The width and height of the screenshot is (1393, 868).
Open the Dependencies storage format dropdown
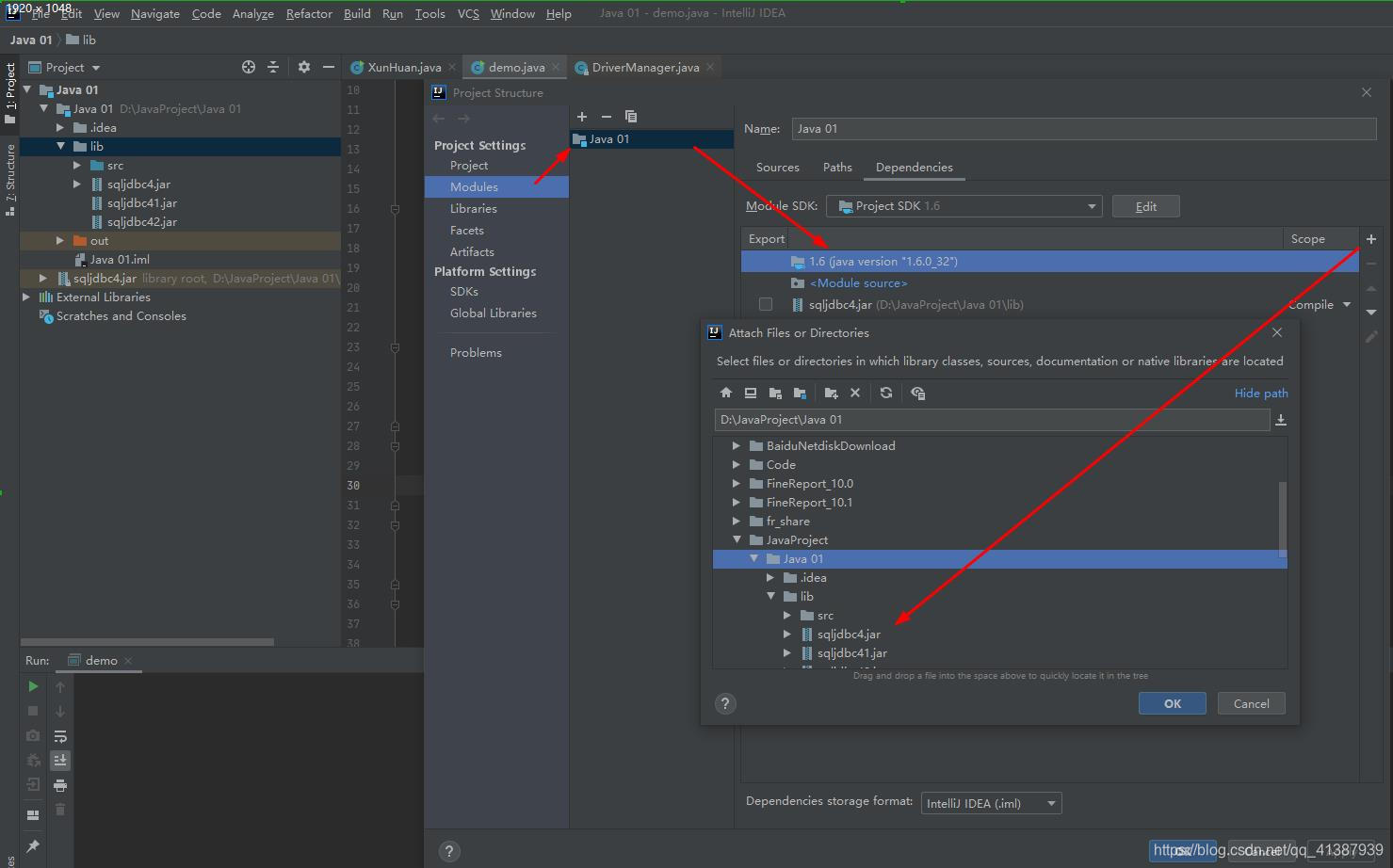pyautogui.click(x=991, y=803)
